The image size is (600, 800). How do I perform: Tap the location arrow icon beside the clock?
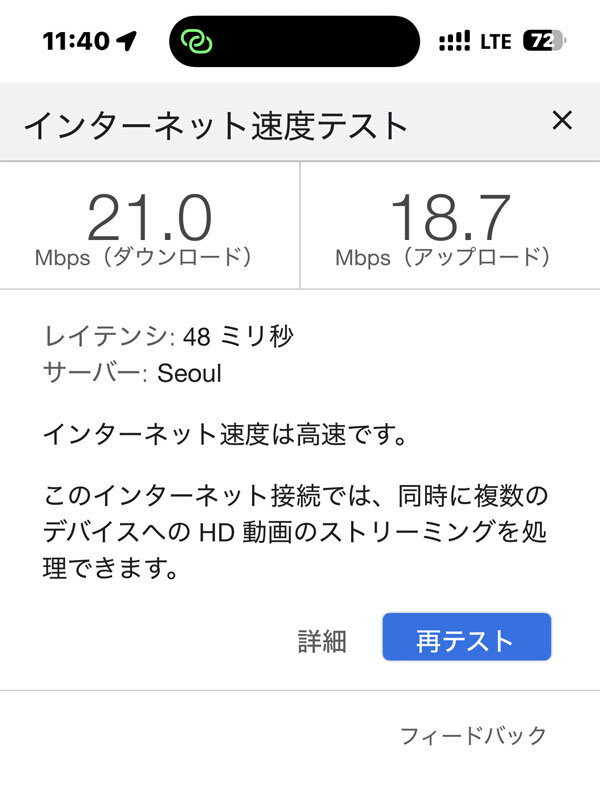tap(127, 41)
